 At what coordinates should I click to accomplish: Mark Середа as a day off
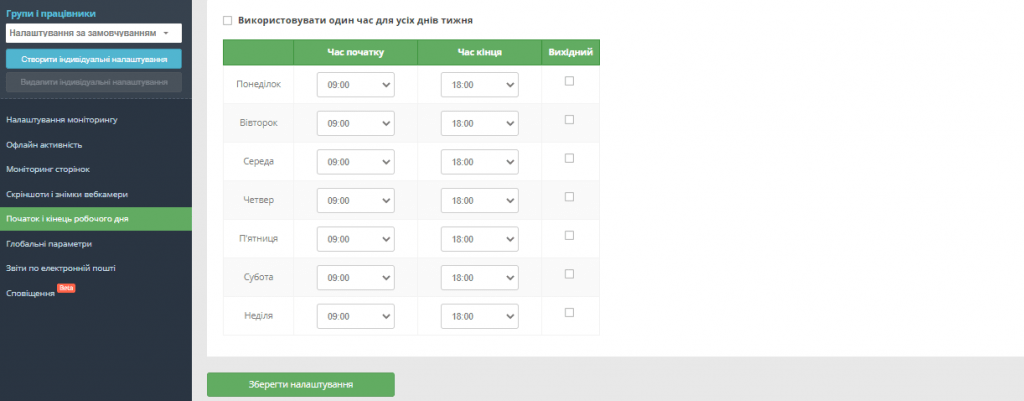569,158
